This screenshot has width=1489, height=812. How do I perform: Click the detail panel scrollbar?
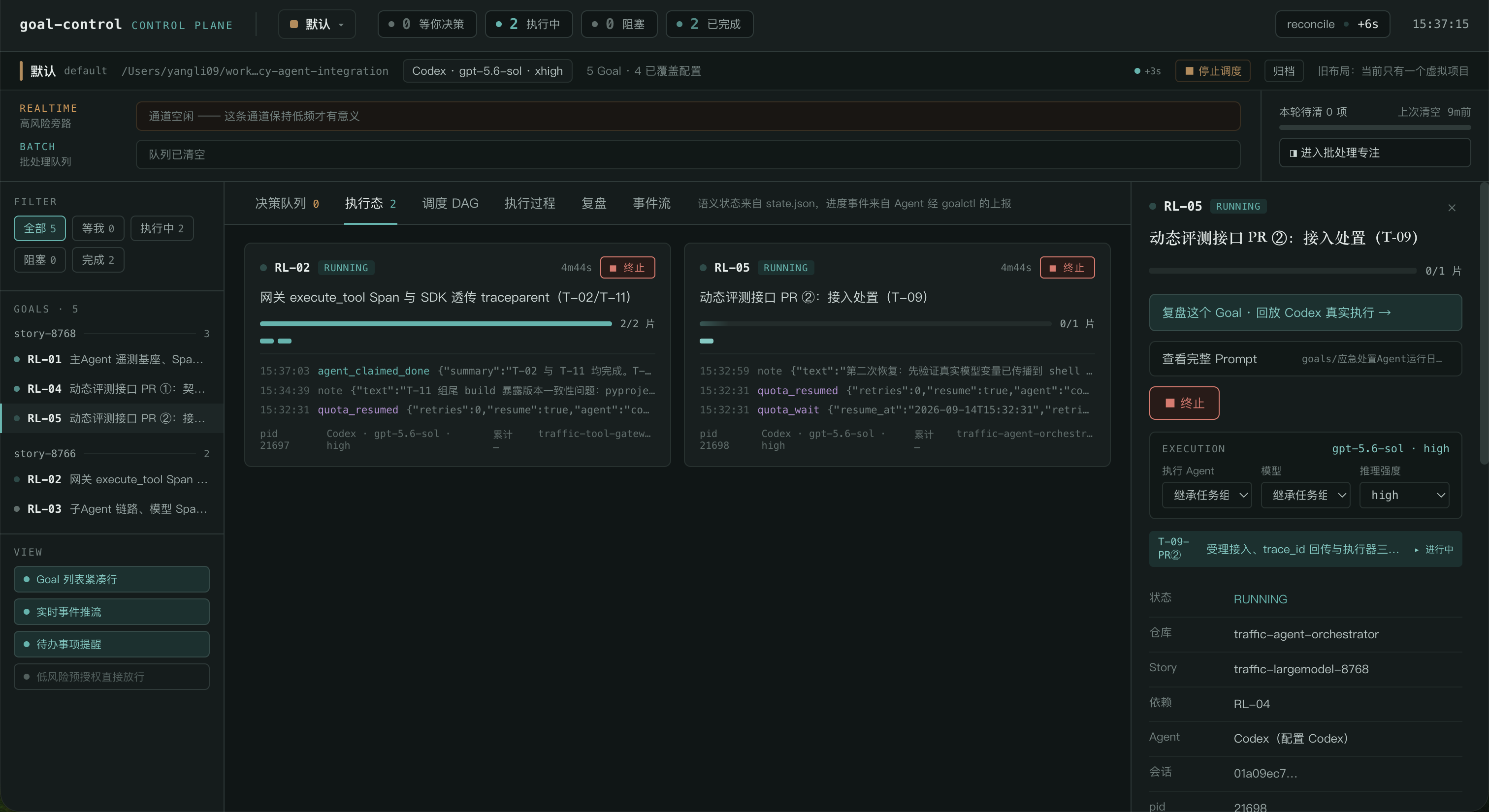point(1484,323)
